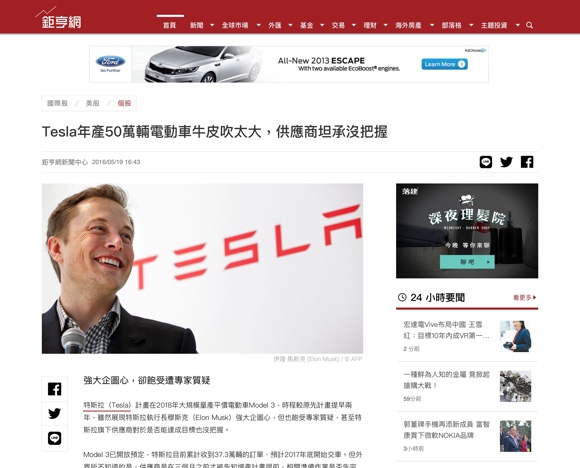Click the 聊吧 button on barber shop ad

pos(467,262)
